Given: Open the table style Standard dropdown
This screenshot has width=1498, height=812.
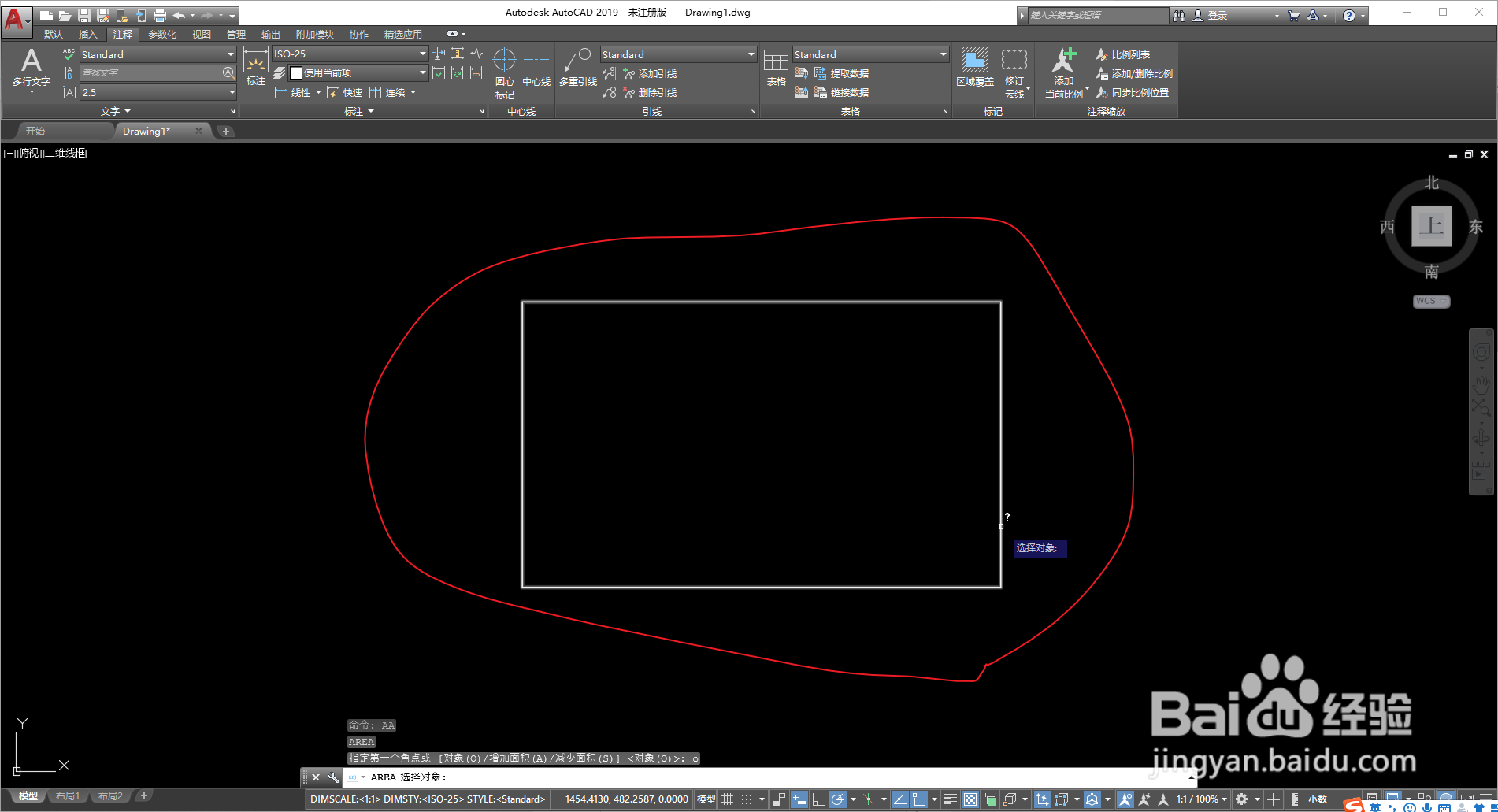Looking at the screenshot, I should 870,54.
